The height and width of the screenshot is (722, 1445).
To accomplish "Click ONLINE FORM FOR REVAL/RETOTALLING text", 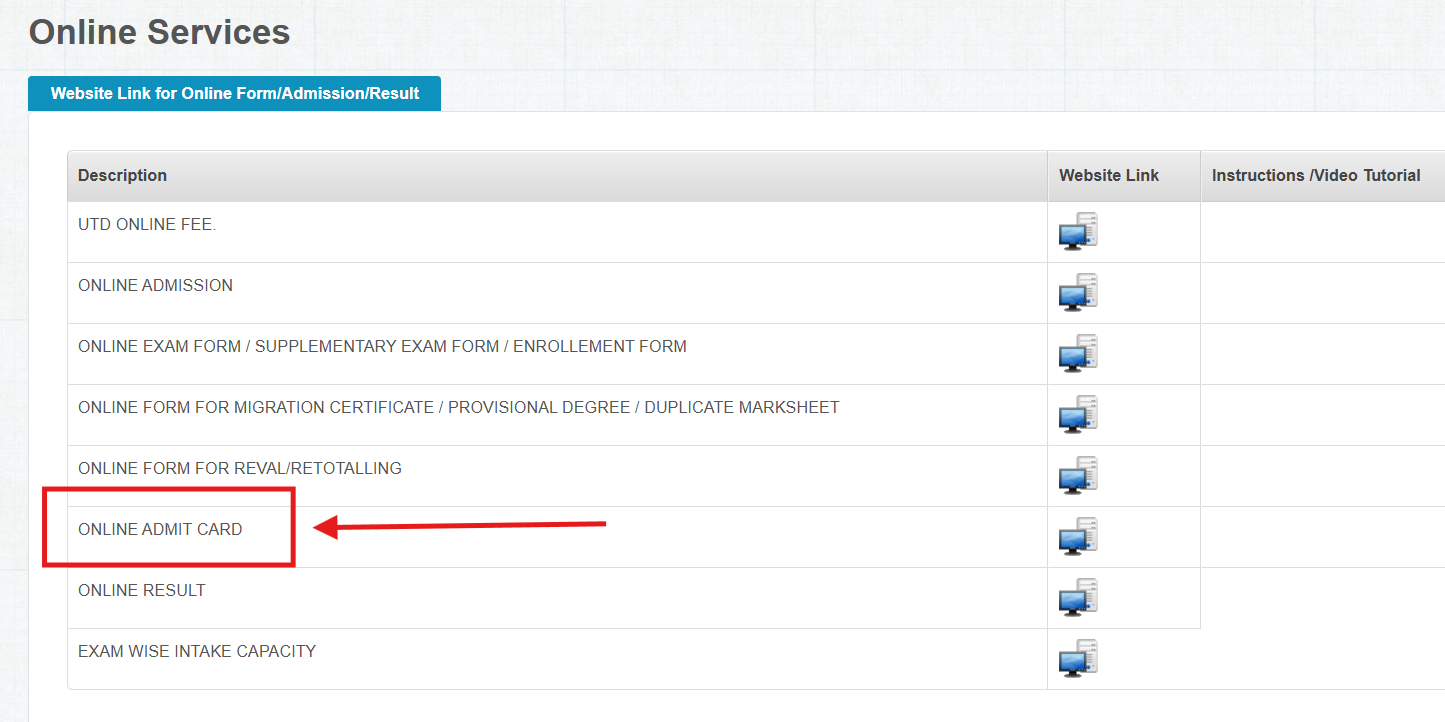I will (x=240, y=469).
